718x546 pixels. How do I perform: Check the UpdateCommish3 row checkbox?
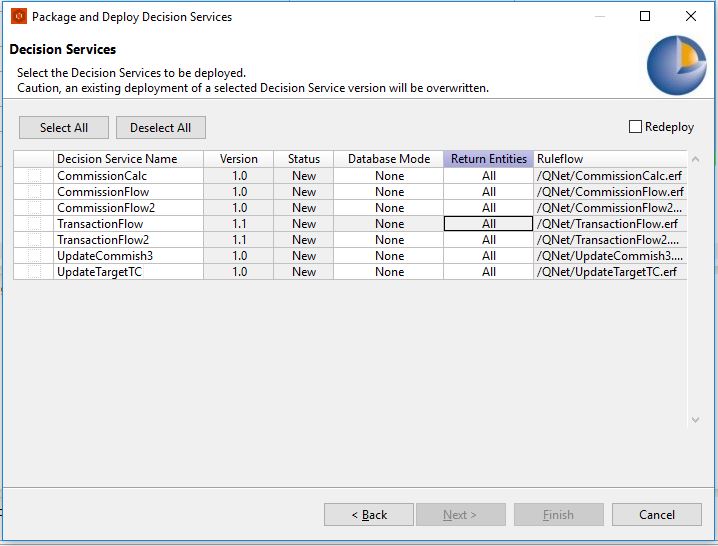(x=34, y=256)
